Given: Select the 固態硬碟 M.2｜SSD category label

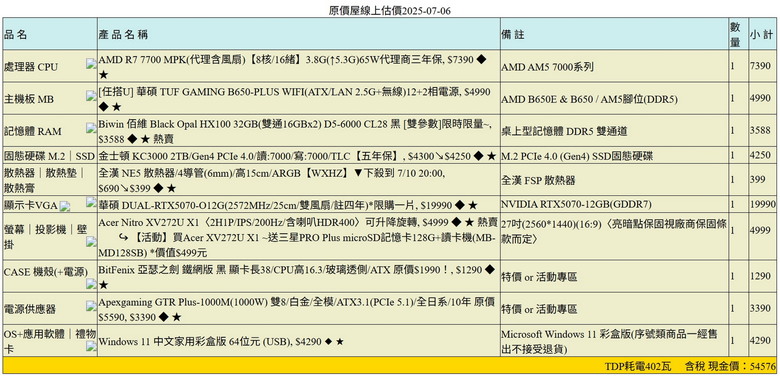Looking at the screenshot, I should 49,156.
